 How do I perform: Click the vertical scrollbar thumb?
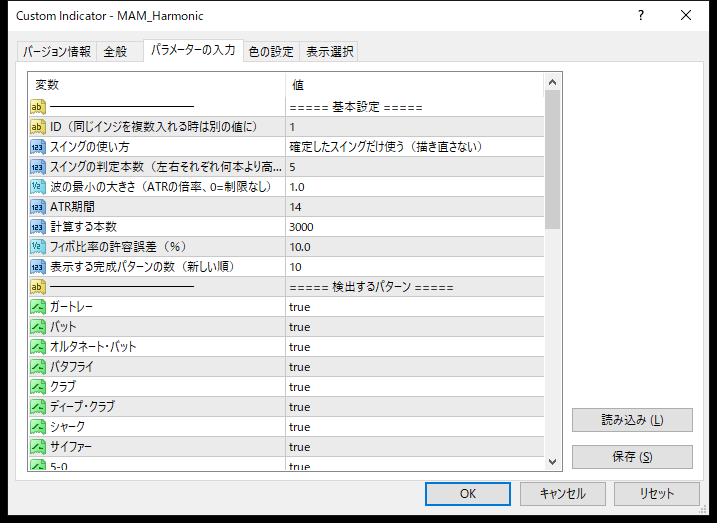click(552, 160)
